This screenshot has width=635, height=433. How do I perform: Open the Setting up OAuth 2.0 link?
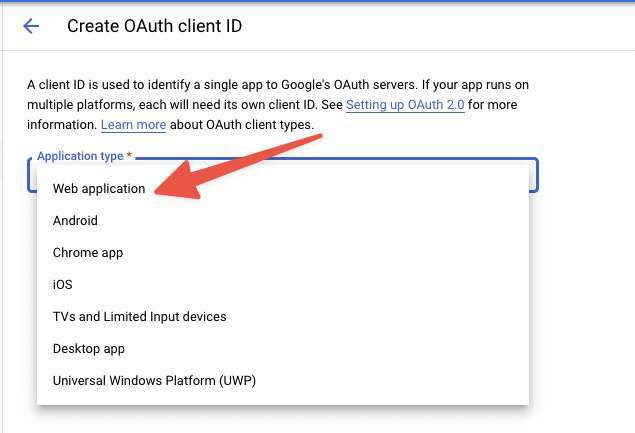pyautogui.click(x=405, y=105)
